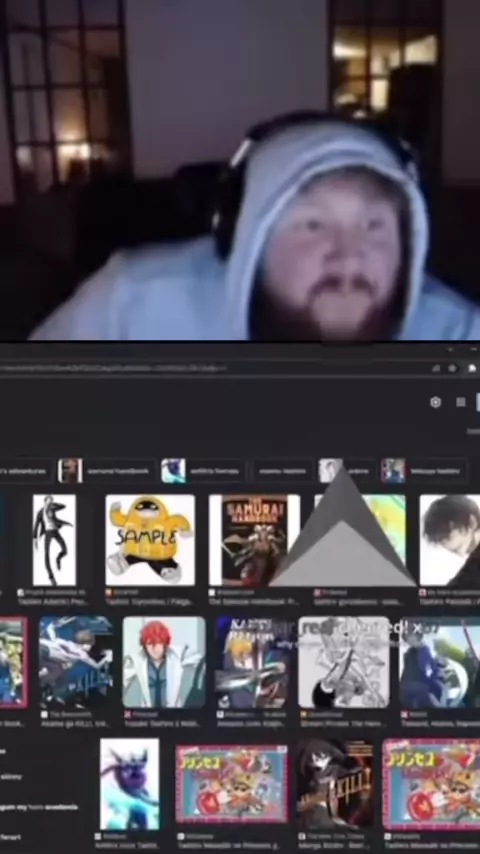
Task: Select the suggestion chip with blue dragon thumbnail
Action: click(202, 471)
